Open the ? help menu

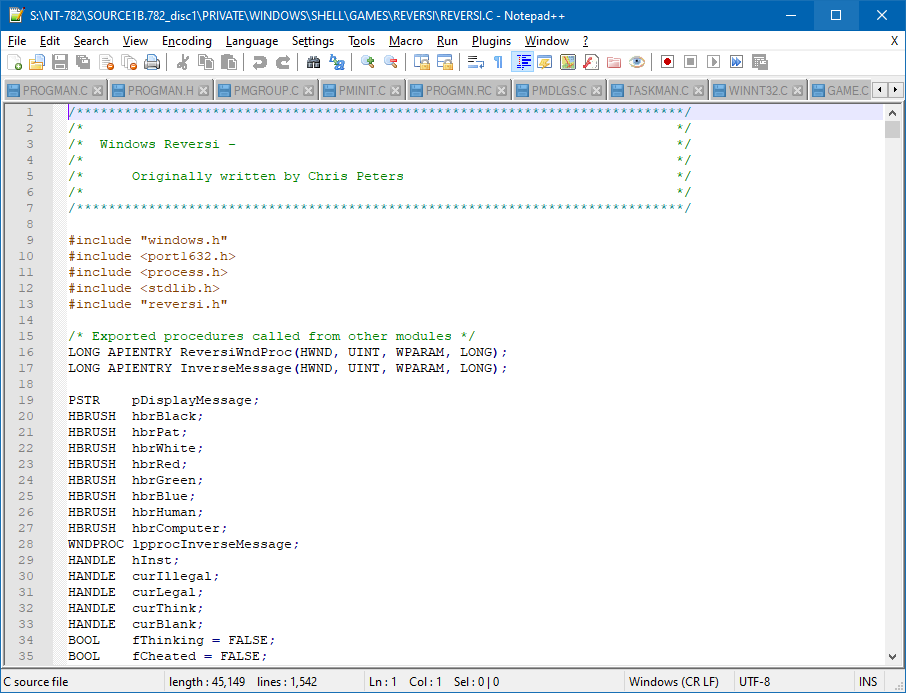[585, 41]
